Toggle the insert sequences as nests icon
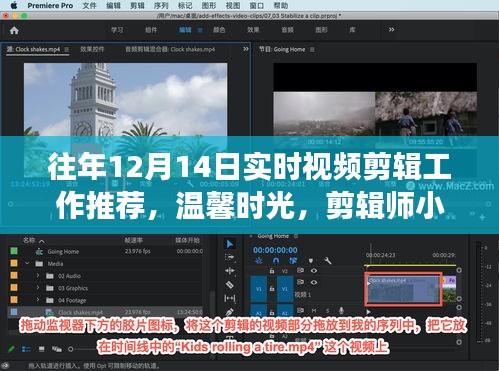Viewport: 499px width, 371px height. coord(259,260)
